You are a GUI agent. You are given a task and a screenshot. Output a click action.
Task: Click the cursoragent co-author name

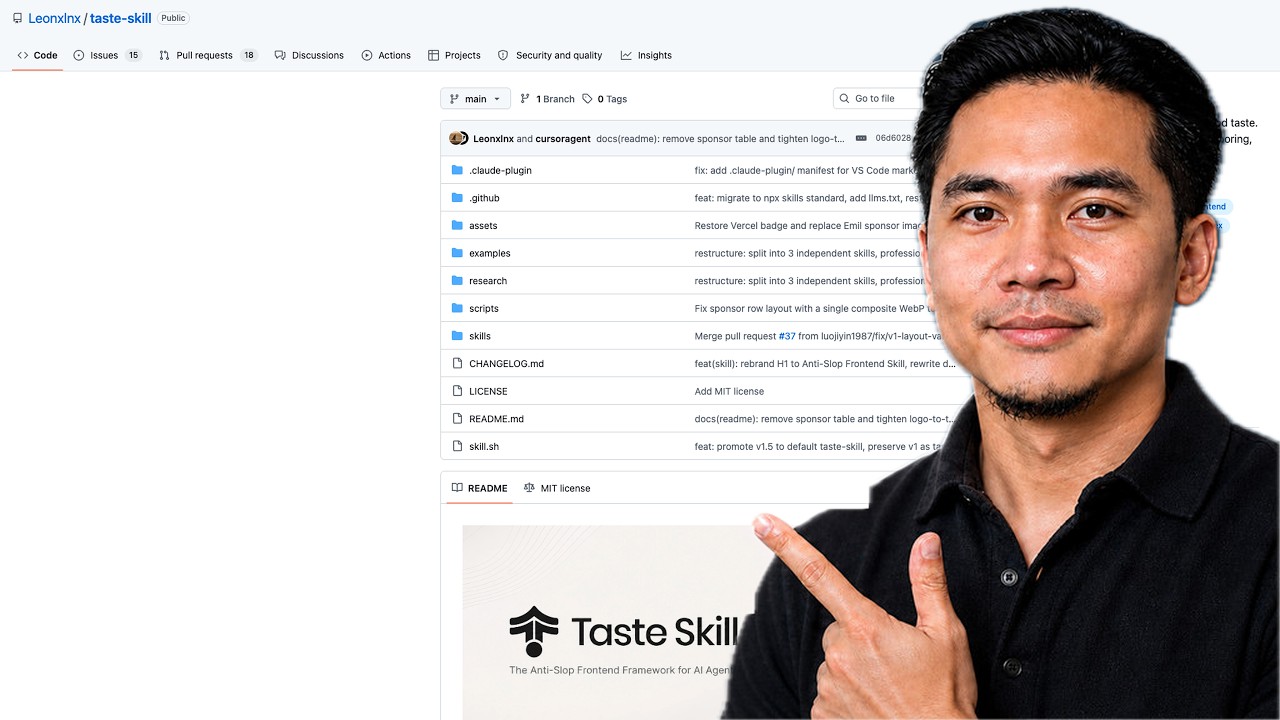tap(563, 139)
